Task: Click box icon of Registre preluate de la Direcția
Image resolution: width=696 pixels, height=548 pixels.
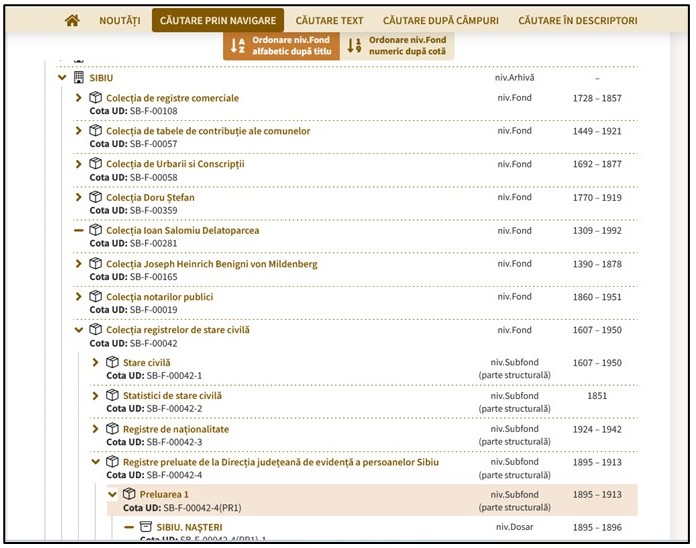Action: 112,461
